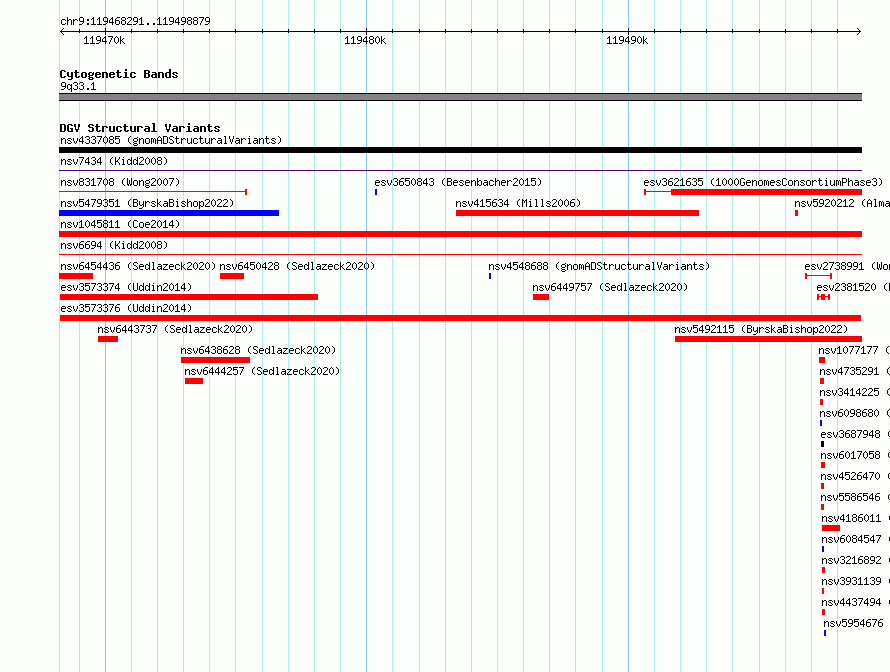Click nsv6450428 (Sedlazeck2020) label
The height and width of the screenshot is (672, 890).
point(297,266)
